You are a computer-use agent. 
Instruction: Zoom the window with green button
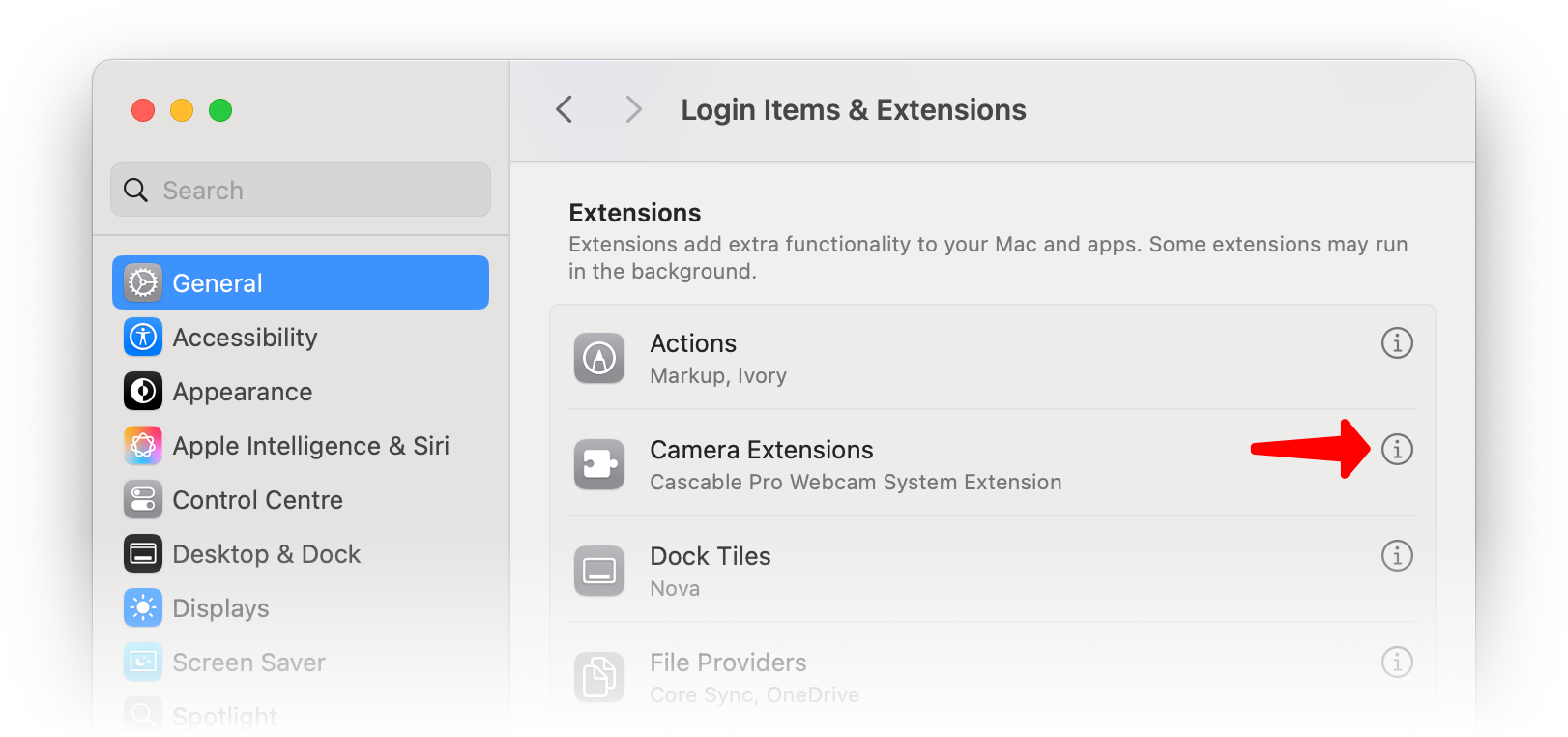(x=220, y=110)
